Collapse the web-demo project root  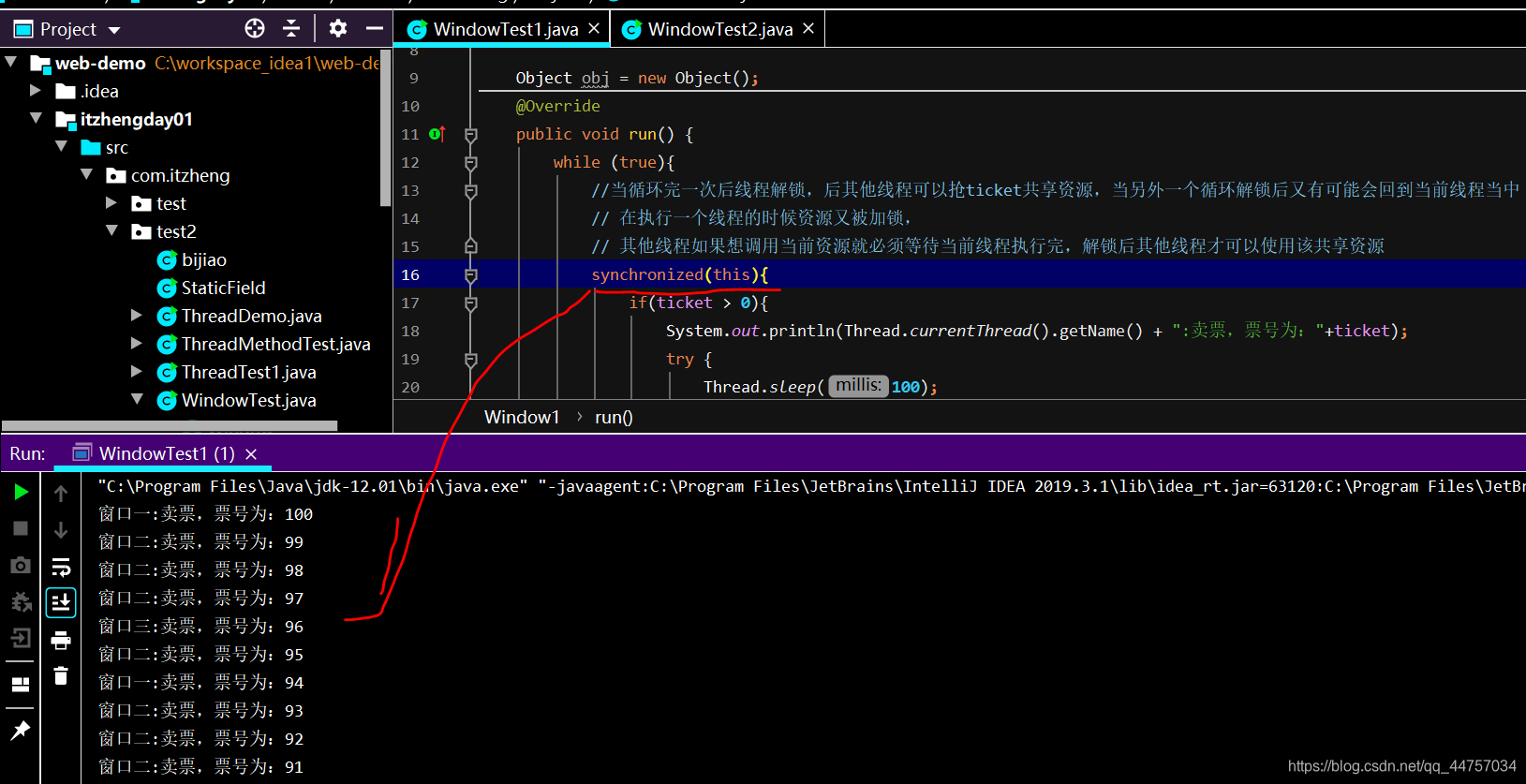[11, 63]
